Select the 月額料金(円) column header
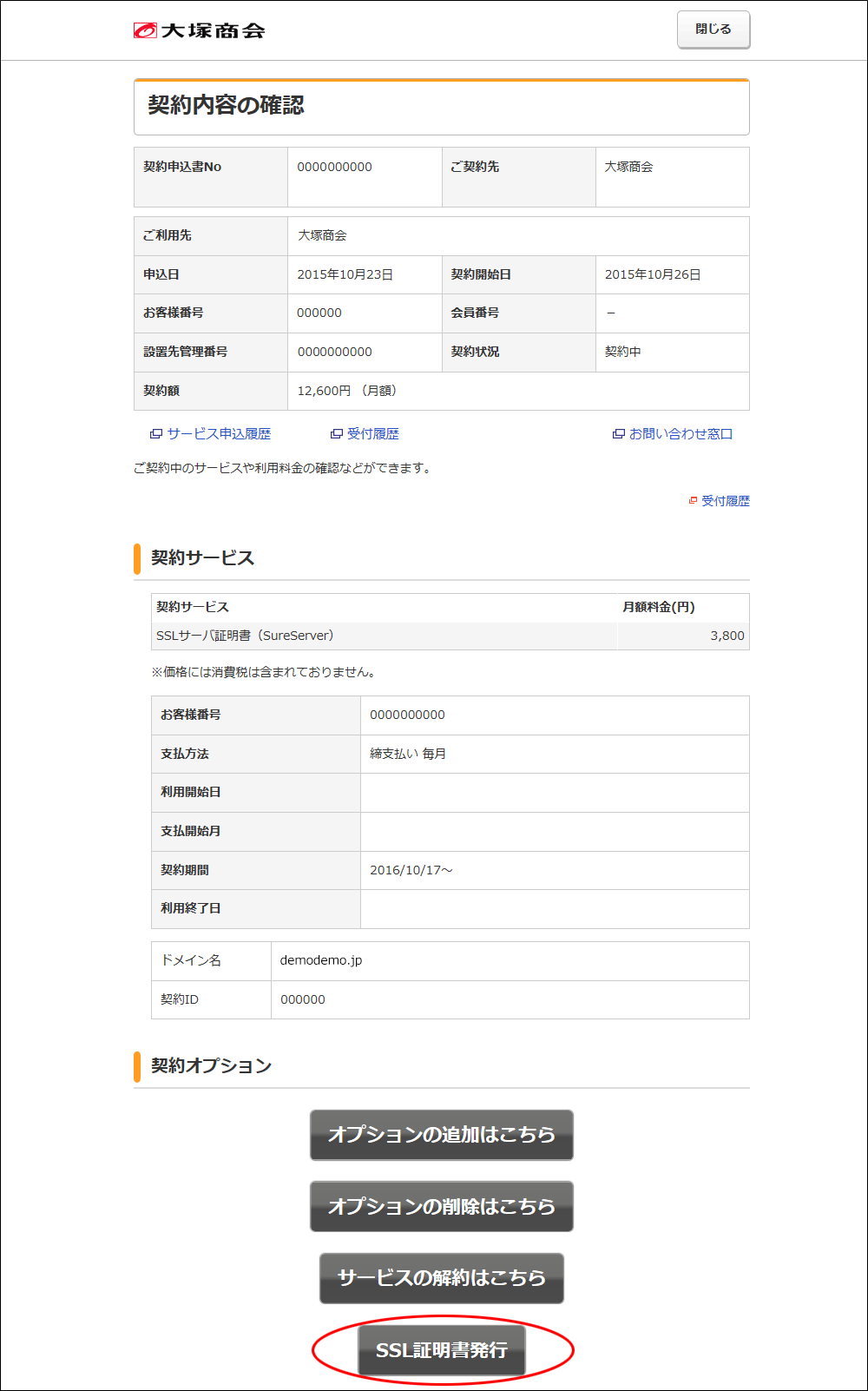This screenshot has width=868, height=1391. pyautogui.click(x=659, y=607)
